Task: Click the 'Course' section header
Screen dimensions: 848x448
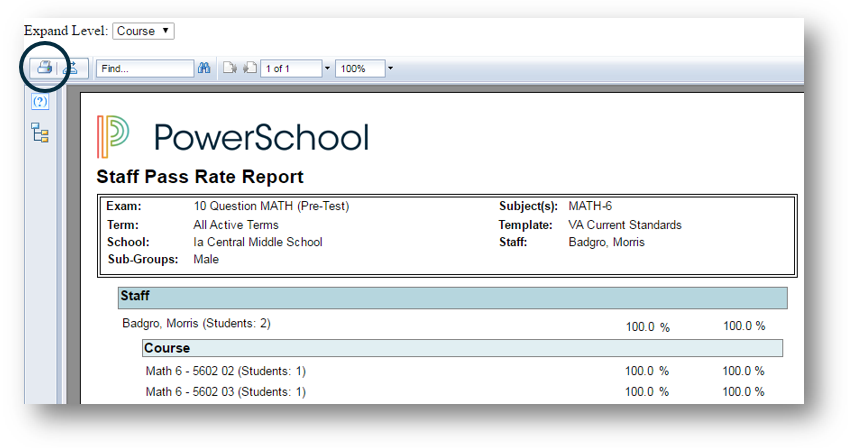Action: [x=462, y=348]
